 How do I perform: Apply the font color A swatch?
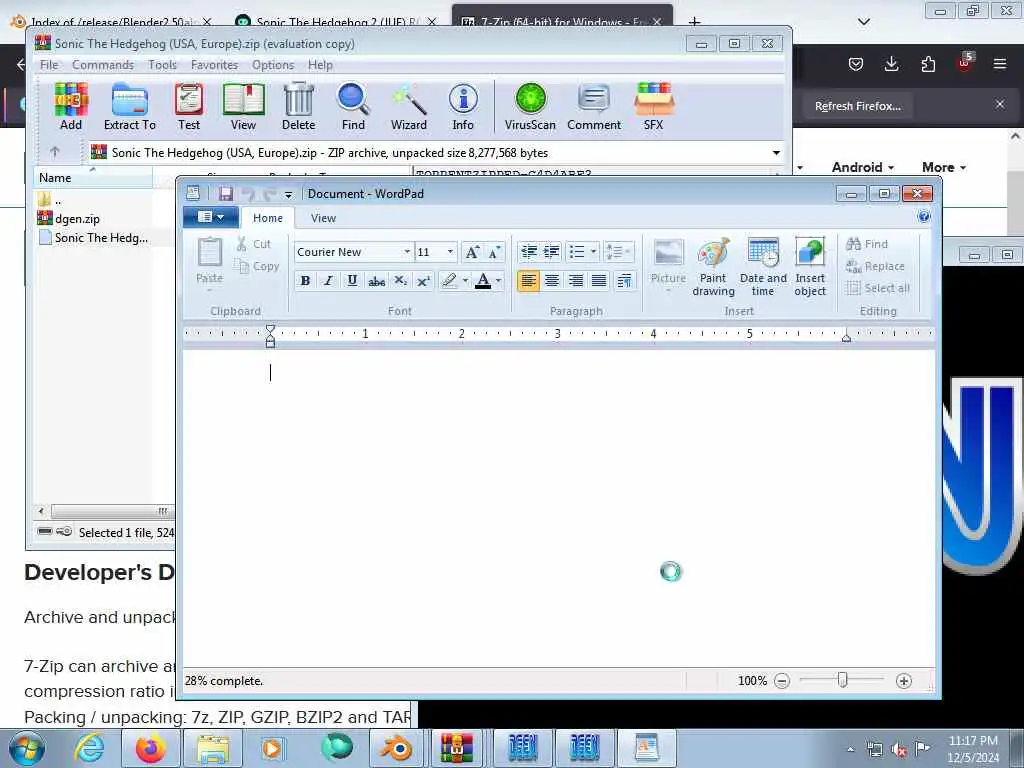[483, 281]
